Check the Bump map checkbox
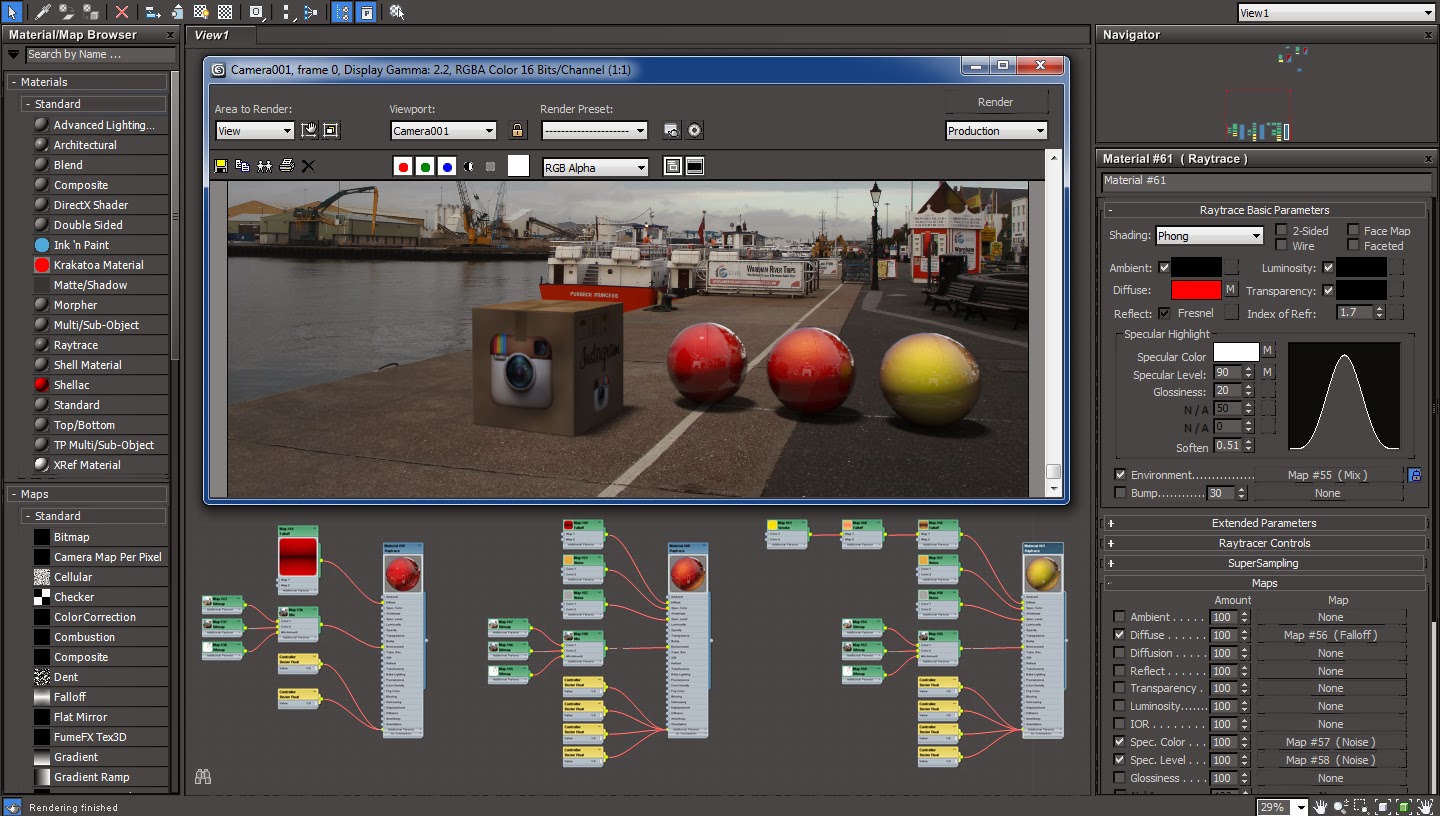Viewport: 1440px width, 816px height. [1120, 493]
